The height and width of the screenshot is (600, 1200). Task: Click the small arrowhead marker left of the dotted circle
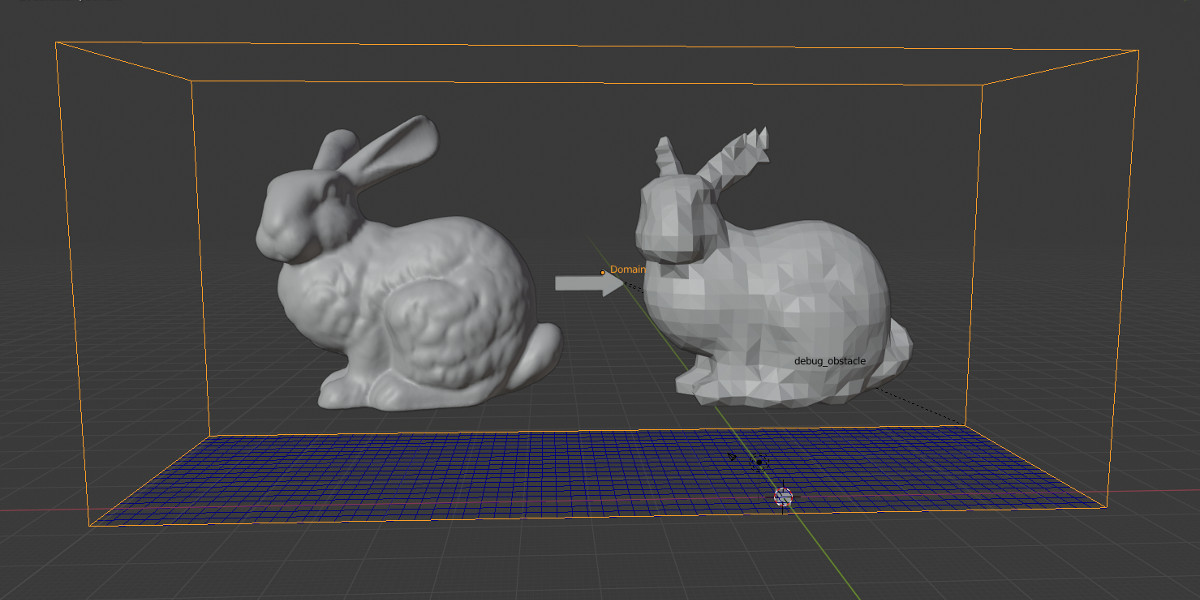coord(733,457)
